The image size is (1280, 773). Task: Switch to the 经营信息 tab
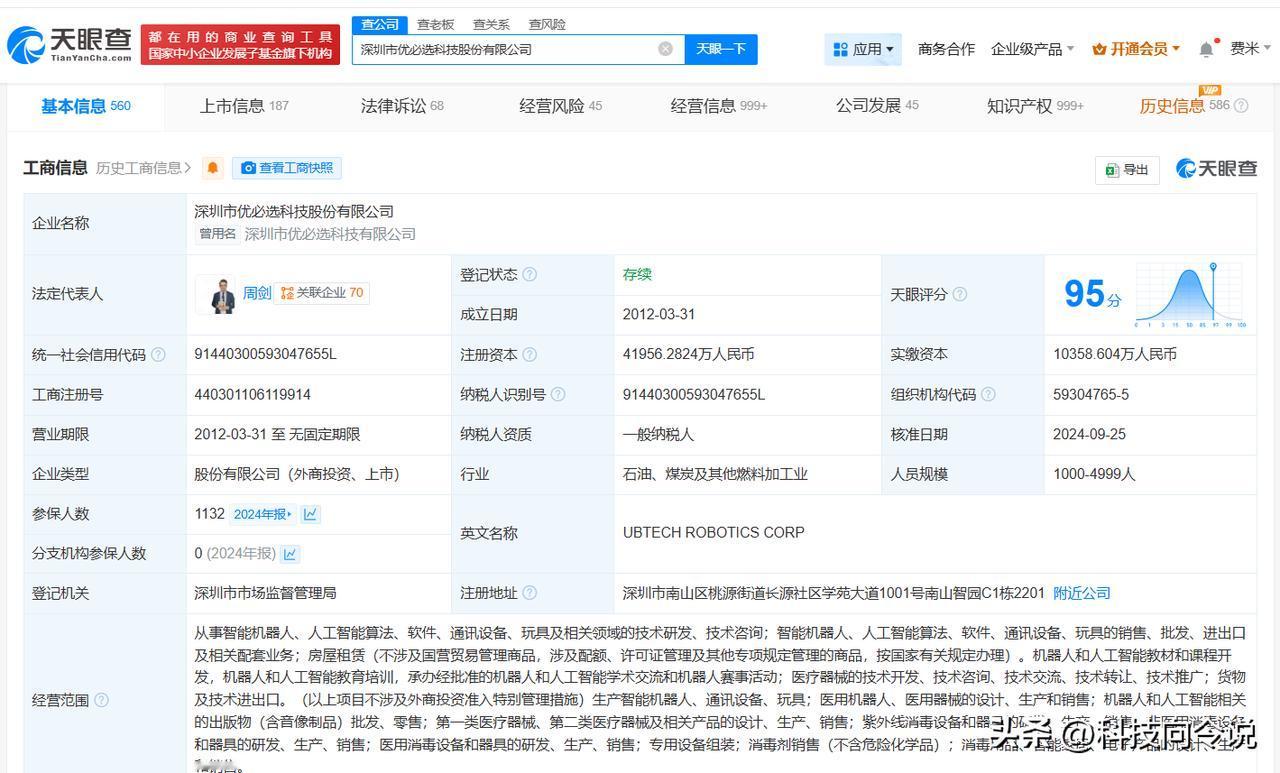click(719, 106)
